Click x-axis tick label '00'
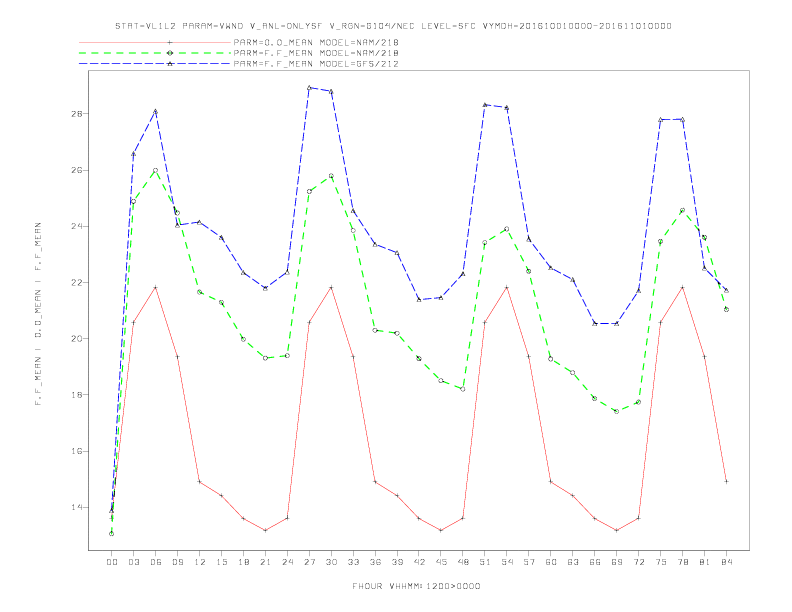This screenshot has width=792, height=612. click(112, 562)
